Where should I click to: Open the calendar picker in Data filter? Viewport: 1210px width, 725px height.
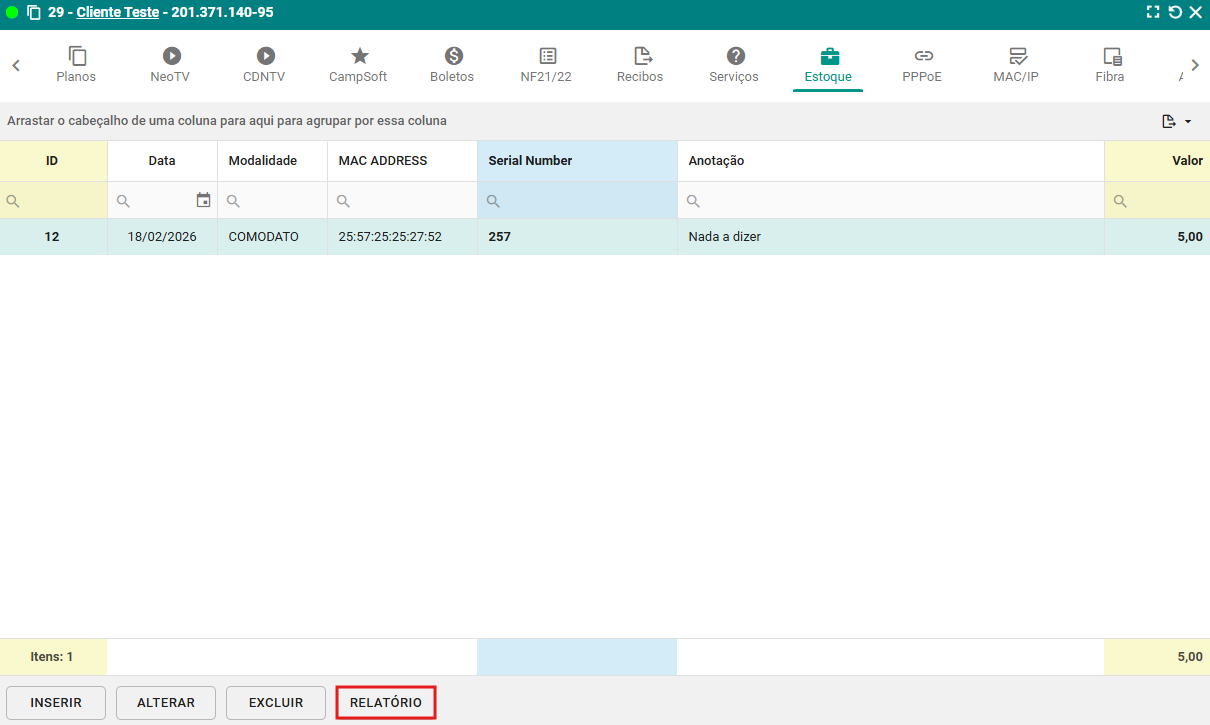point(203,201)
